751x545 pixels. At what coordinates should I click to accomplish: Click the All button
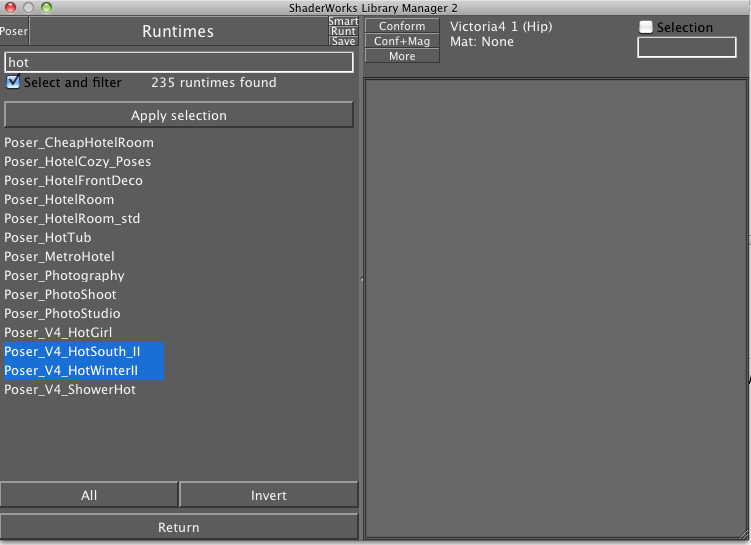[x=89, y=495]
